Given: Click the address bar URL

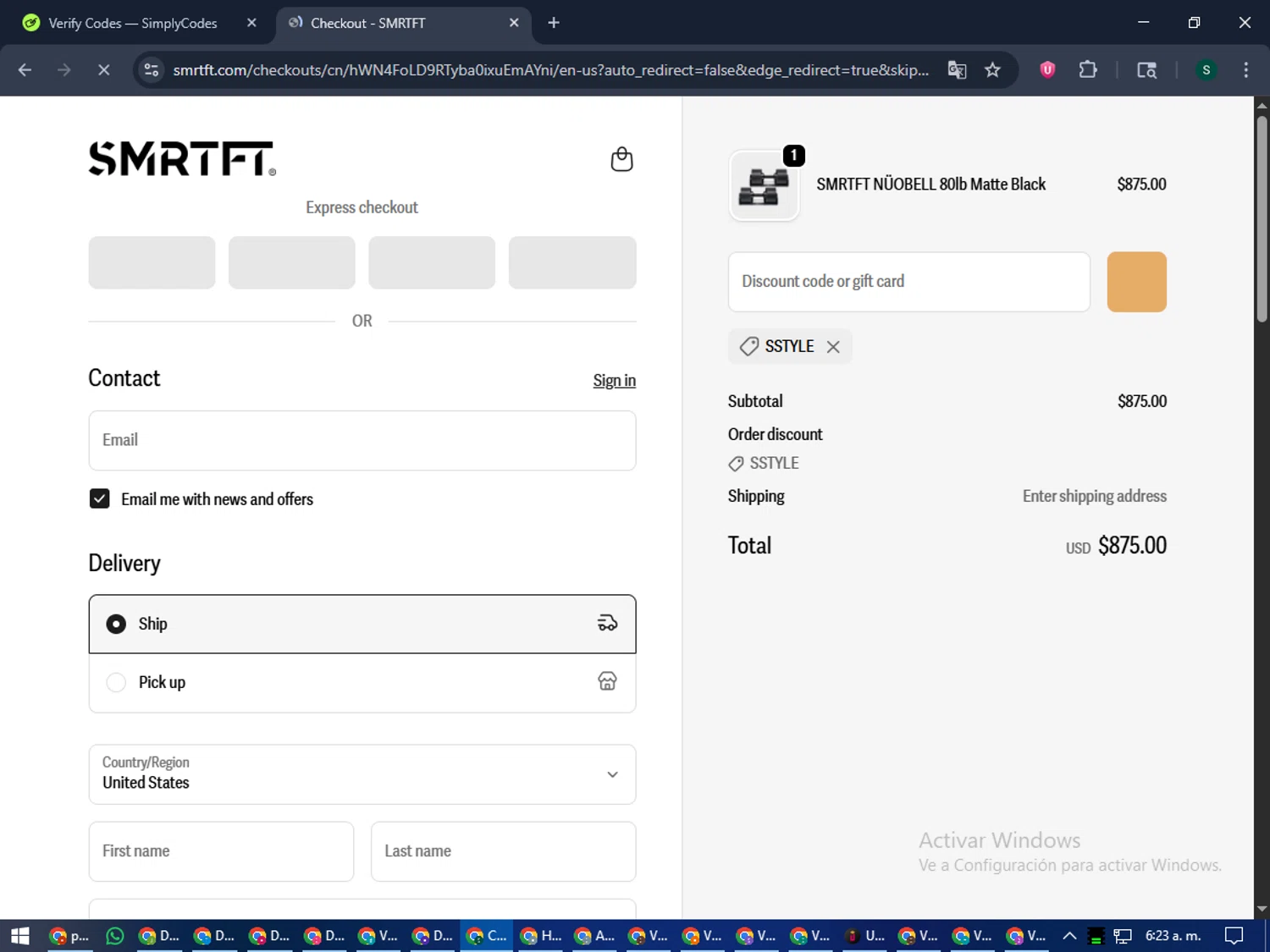Looking at the screenshot, I should pos(550,70).
